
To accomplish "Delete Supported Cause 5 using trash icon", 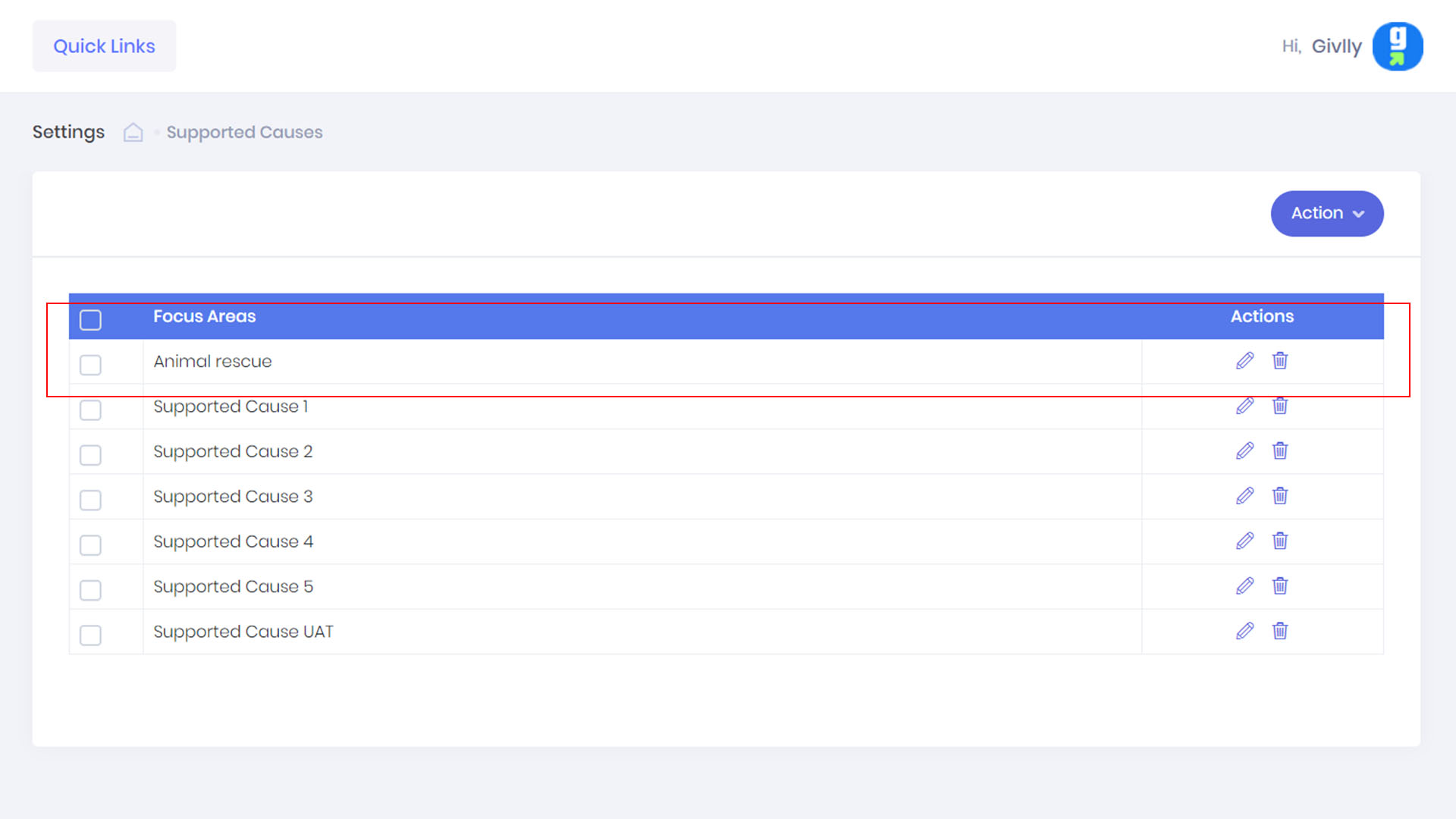I will [1280, 586].
